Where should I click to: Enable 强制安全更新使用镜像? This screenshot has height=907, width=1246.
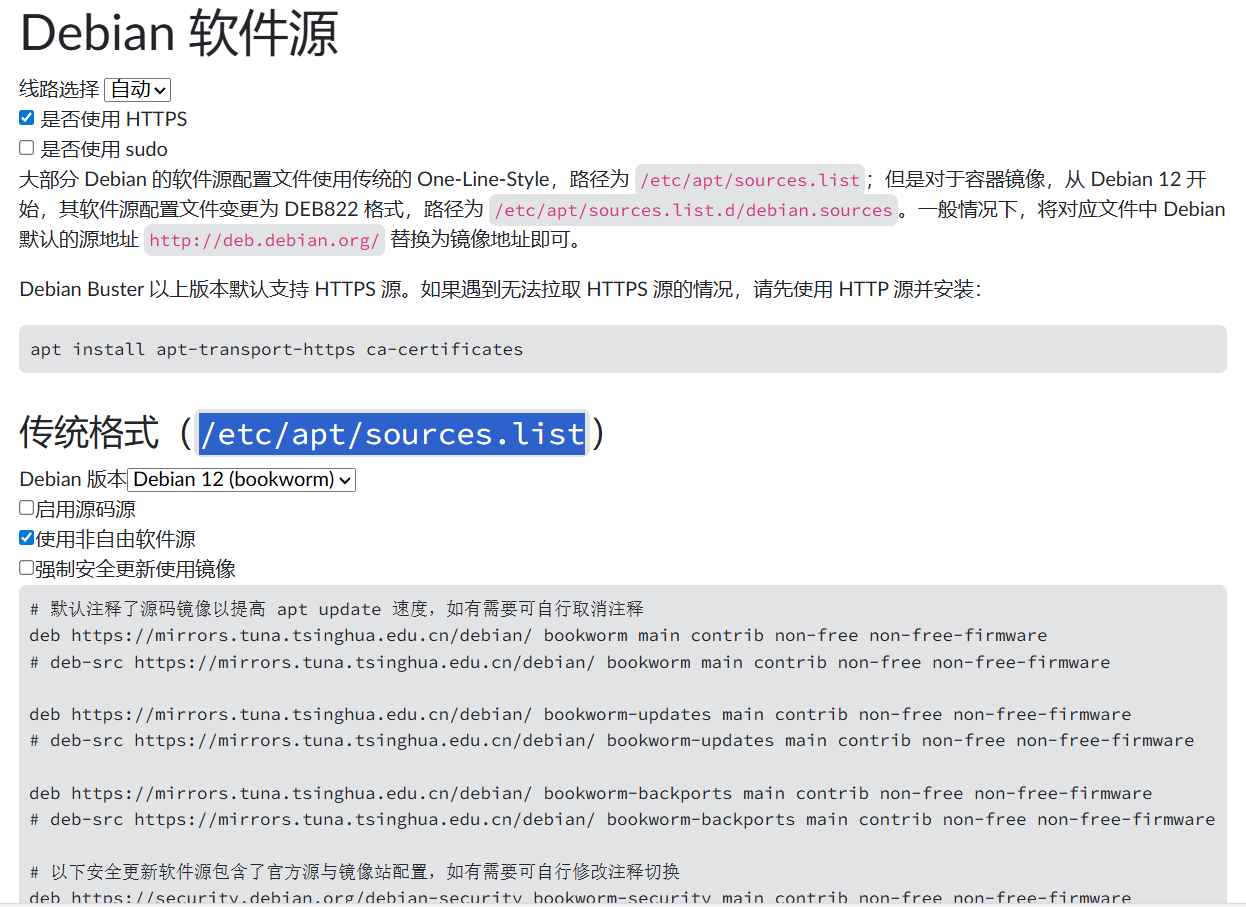click(x=25, y=567)
